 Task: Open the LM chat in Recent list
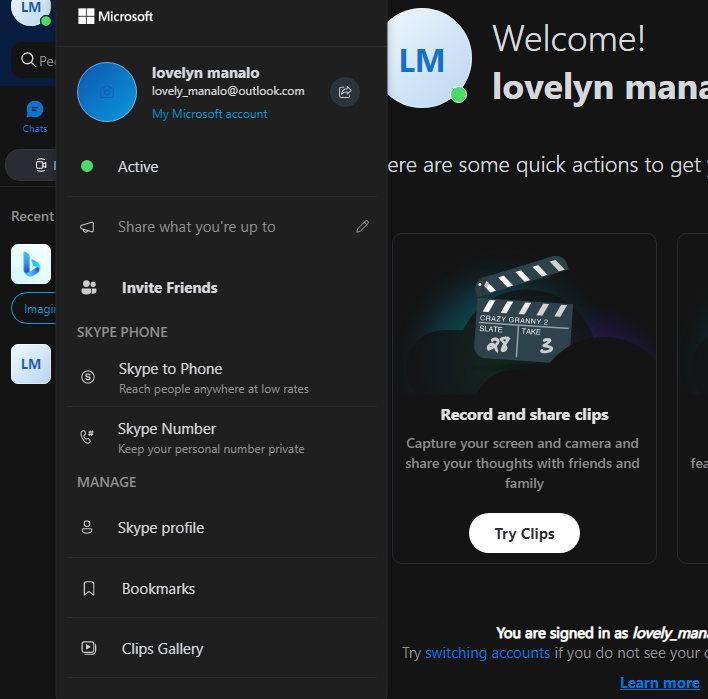pyautogui.click(x=31, y=364)
